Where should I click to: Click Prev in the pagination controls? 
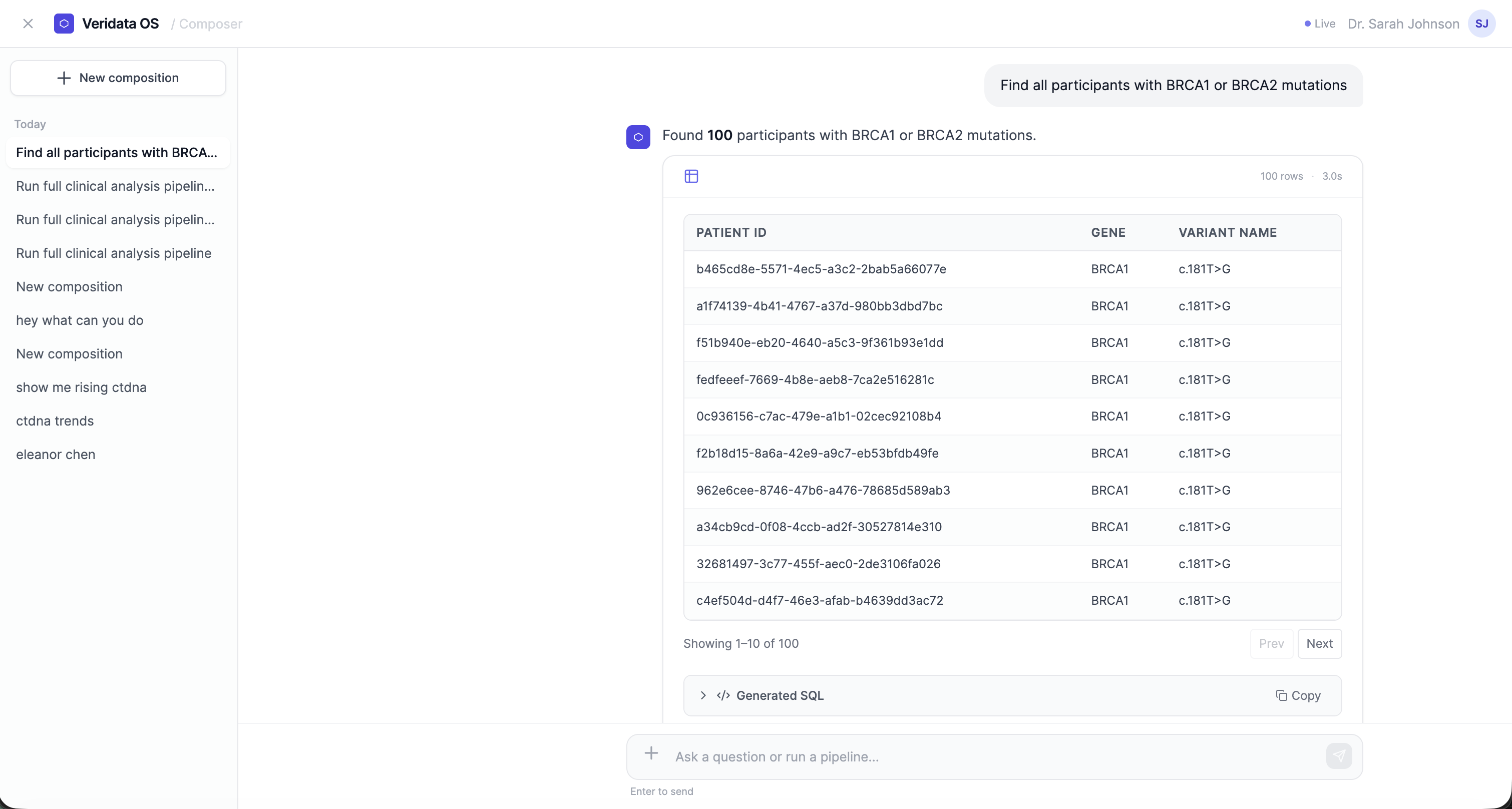1271,643
